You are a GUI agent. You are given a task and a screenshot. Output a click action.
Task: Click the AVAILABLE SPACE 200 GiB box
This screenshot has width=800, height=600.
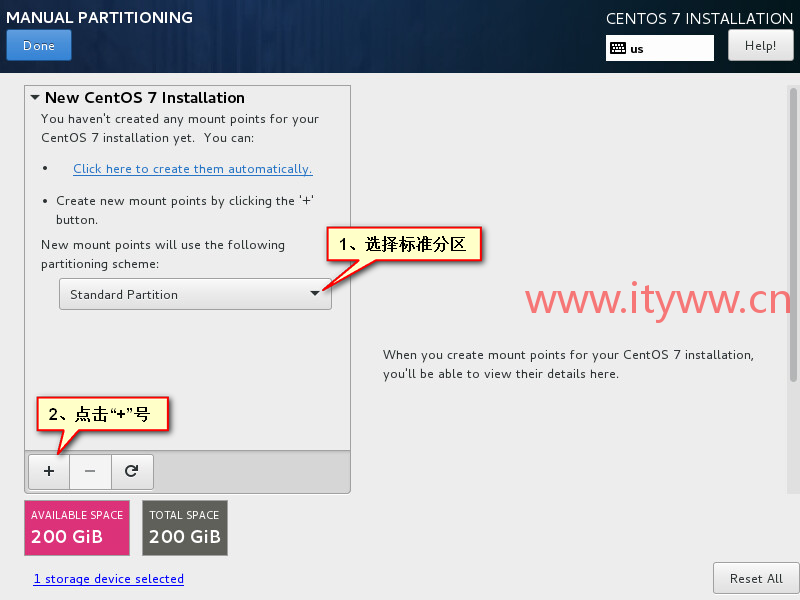coord(77,528)
